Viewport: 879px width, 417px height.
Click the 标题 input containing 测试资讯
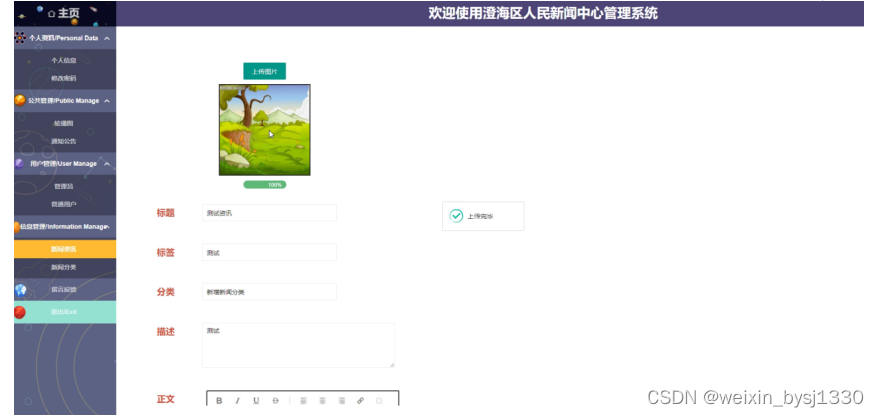coord(269,213)
